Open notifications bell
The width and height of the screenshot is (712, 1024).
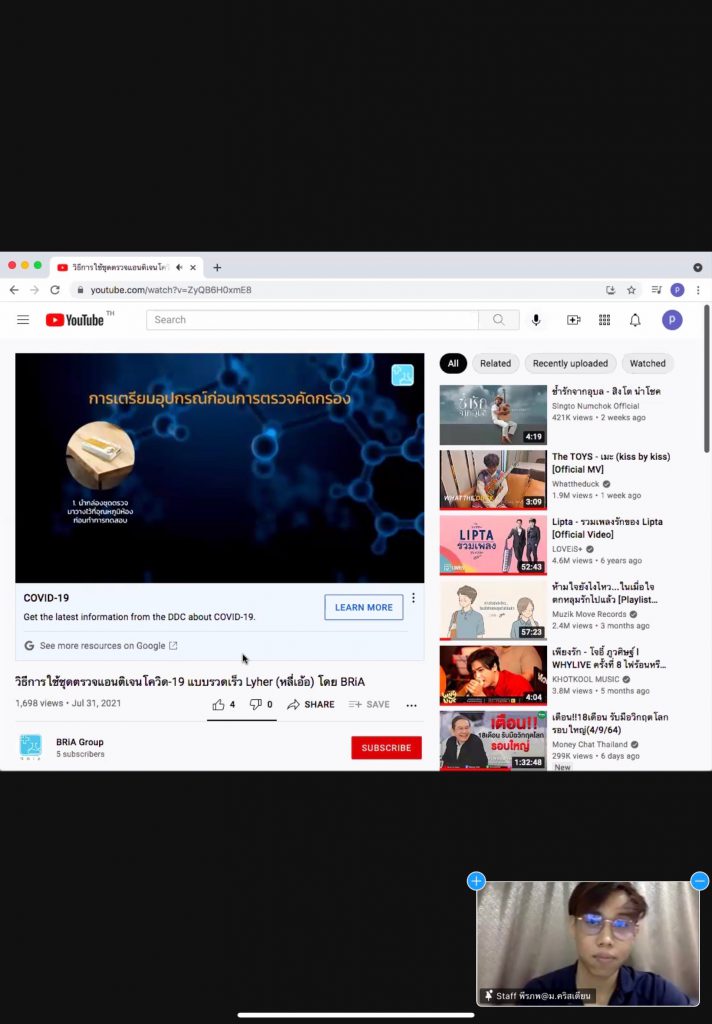(x=635, y=319)
